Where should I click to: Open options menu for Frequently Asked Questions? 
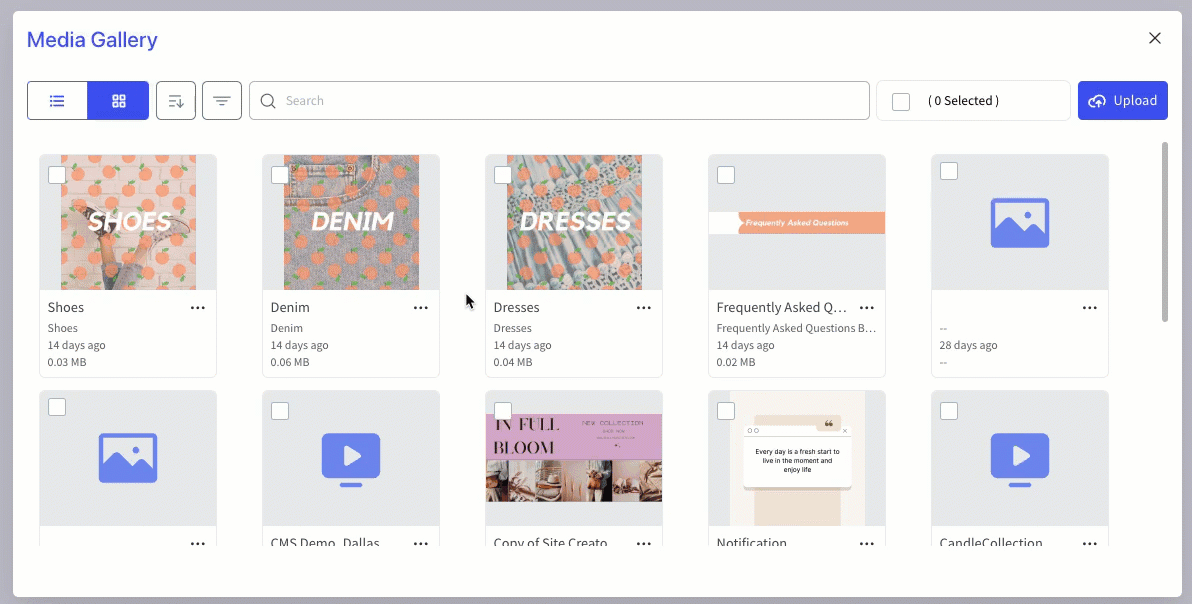pos(866,307)
